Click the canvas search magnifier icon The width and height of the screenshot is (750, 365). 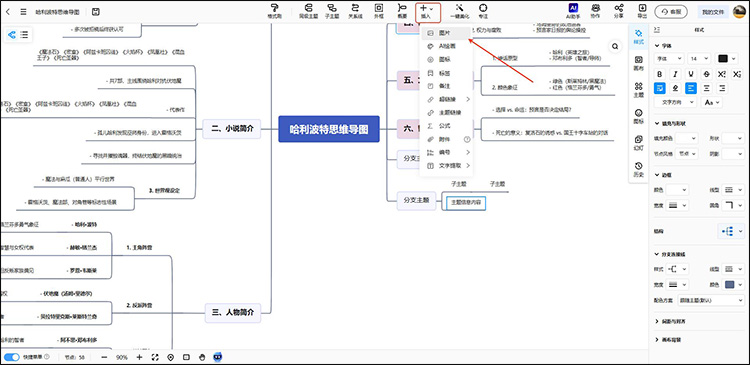click(x=615, y=46)
